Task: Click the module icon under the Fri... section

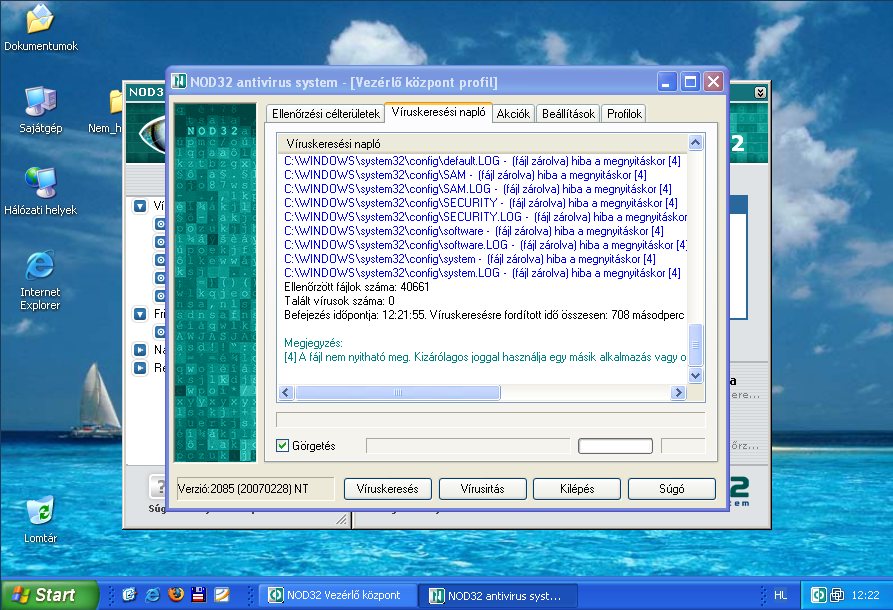Action: tap(160, 331)
